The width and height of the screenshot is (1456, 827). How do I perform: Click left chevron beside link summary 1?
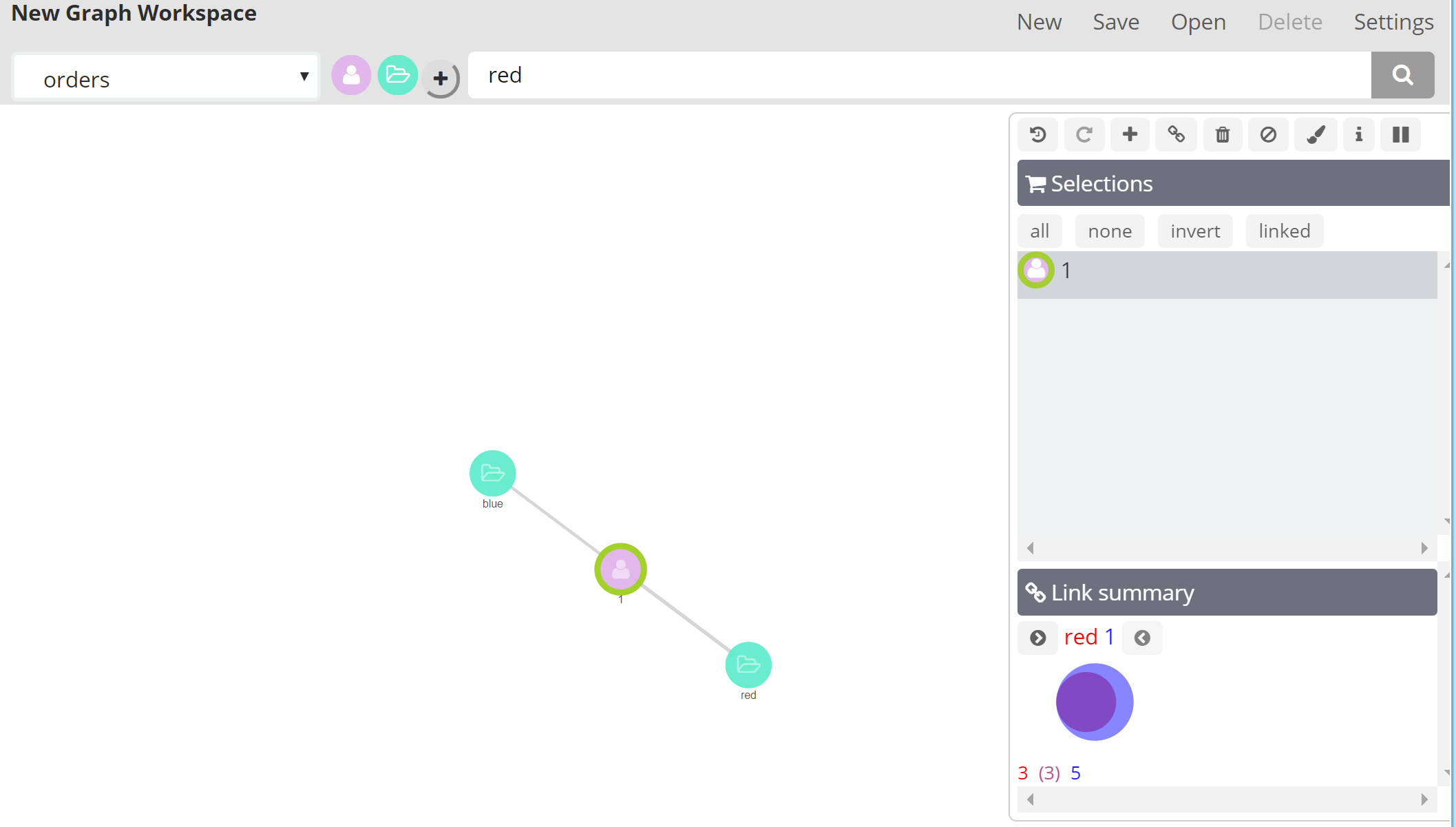point(1142,638)
